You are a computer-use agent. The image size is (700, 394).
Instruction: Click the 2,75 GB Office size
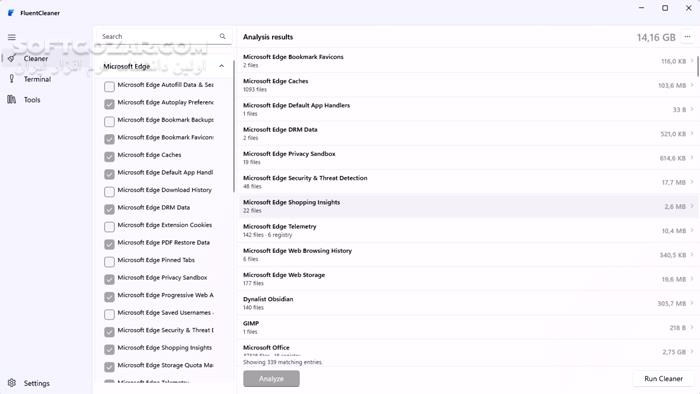click(x=674, y=352)
